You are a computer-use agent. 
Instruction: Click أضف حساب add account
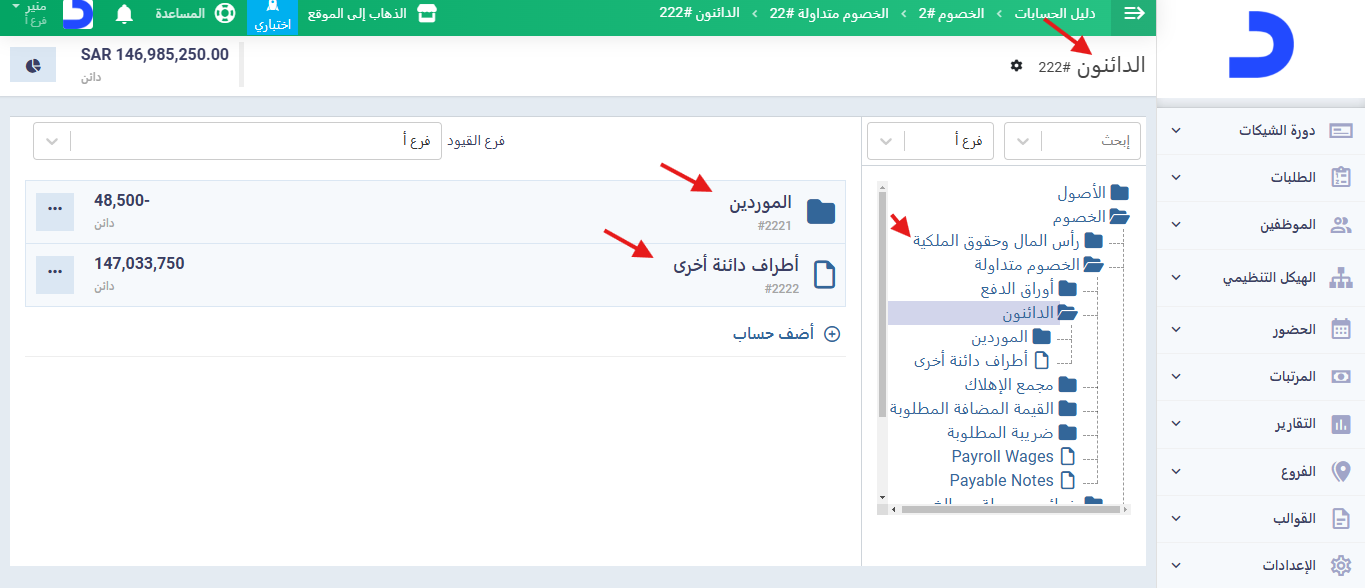[786, 334]
